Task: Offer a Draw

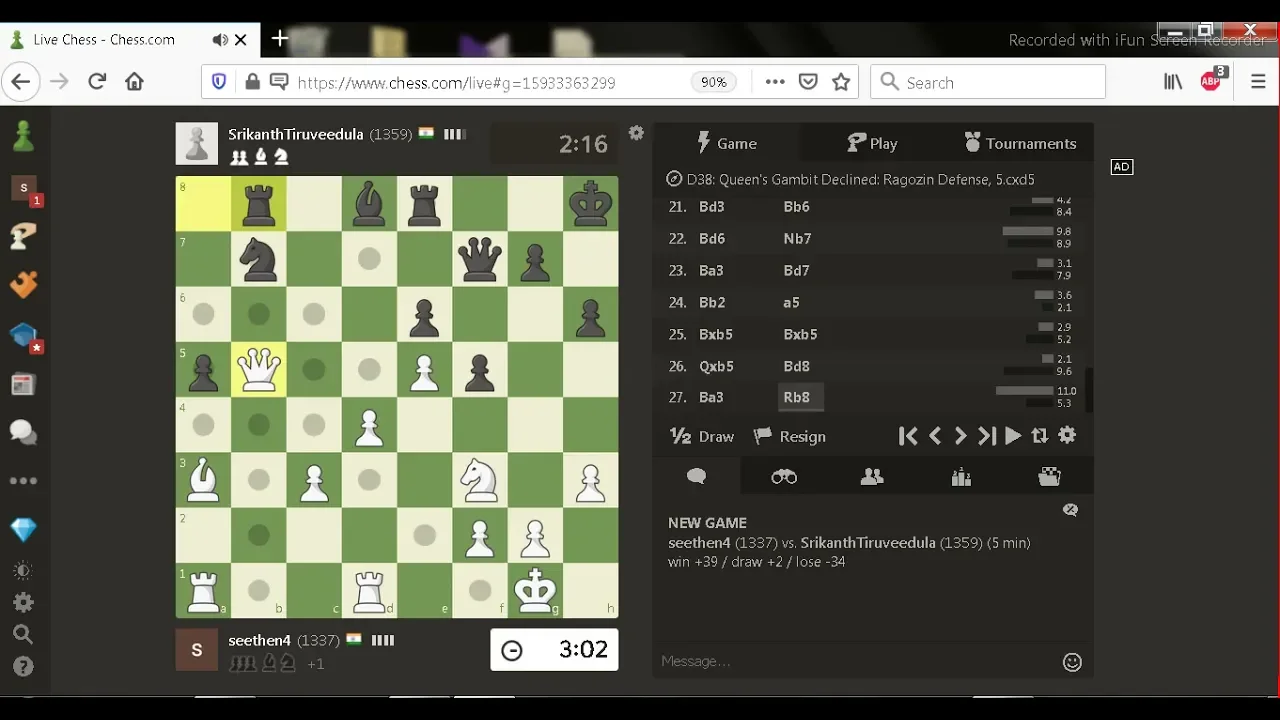Action: pyautogui.click(x=702, y=436)
